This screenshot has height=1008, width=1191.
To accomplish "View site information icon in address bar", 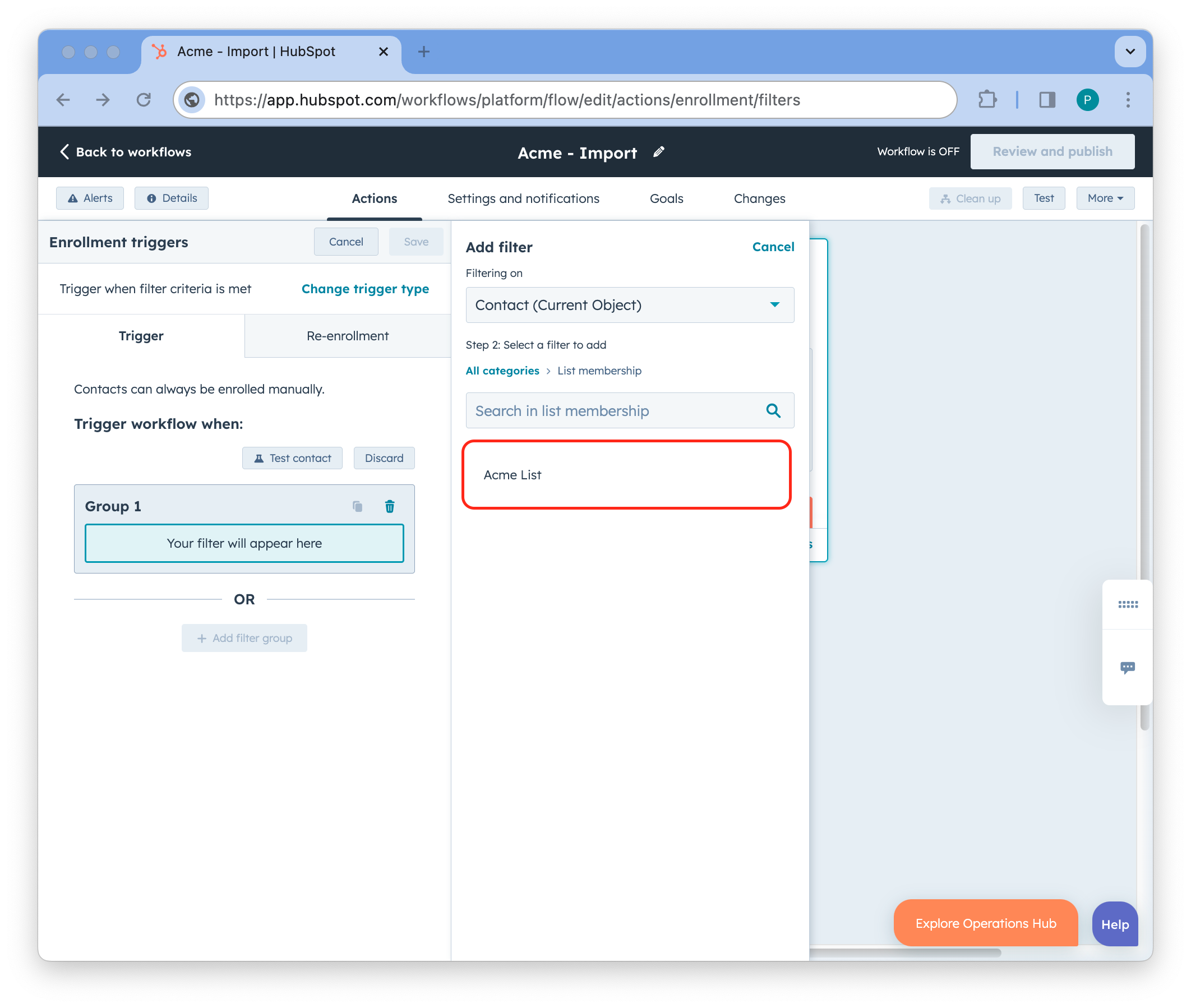I will [192, 100].
